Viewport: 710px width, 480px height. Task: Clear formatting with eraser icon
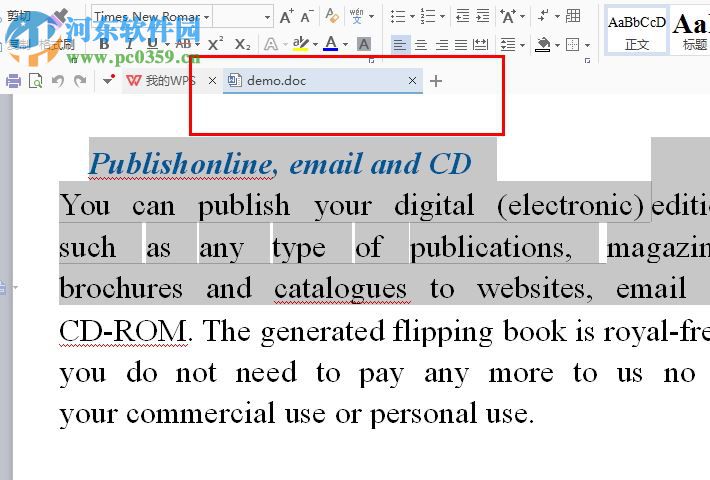332,16
